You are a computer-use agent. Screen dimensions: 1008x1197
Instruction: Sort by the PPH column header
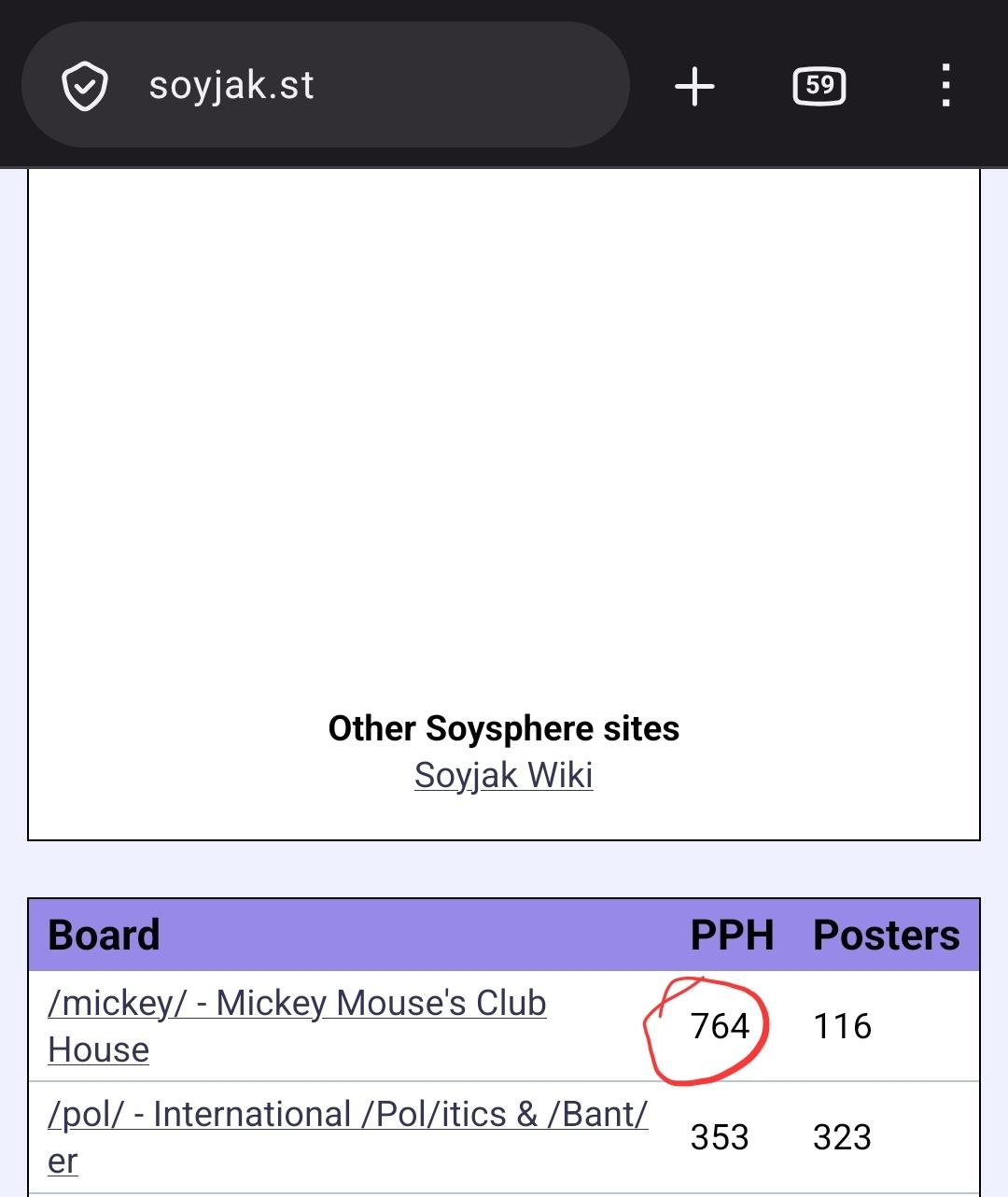tap(732, 936)
